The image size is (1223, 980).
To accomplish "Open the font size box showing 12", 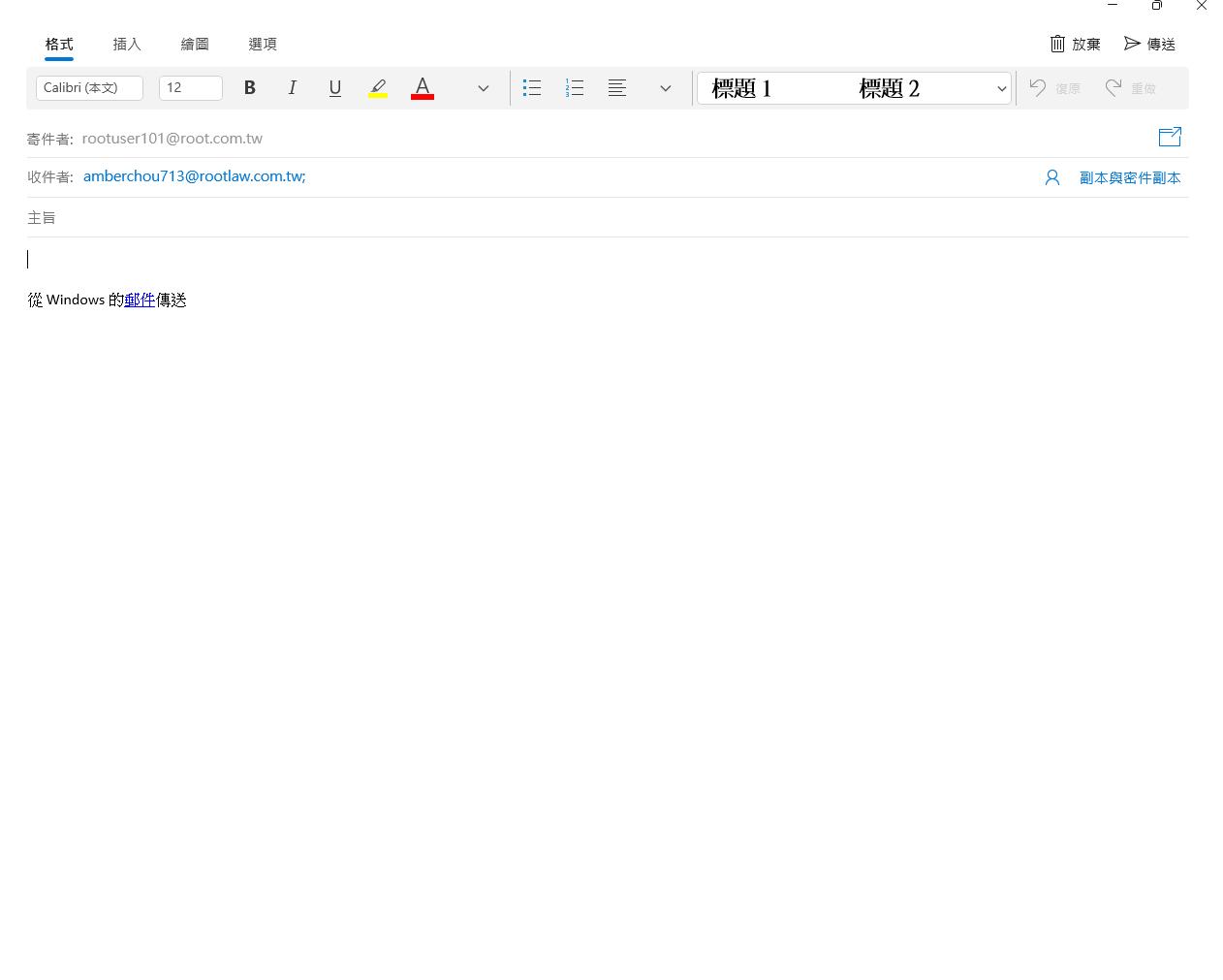I will click(191, 88).
